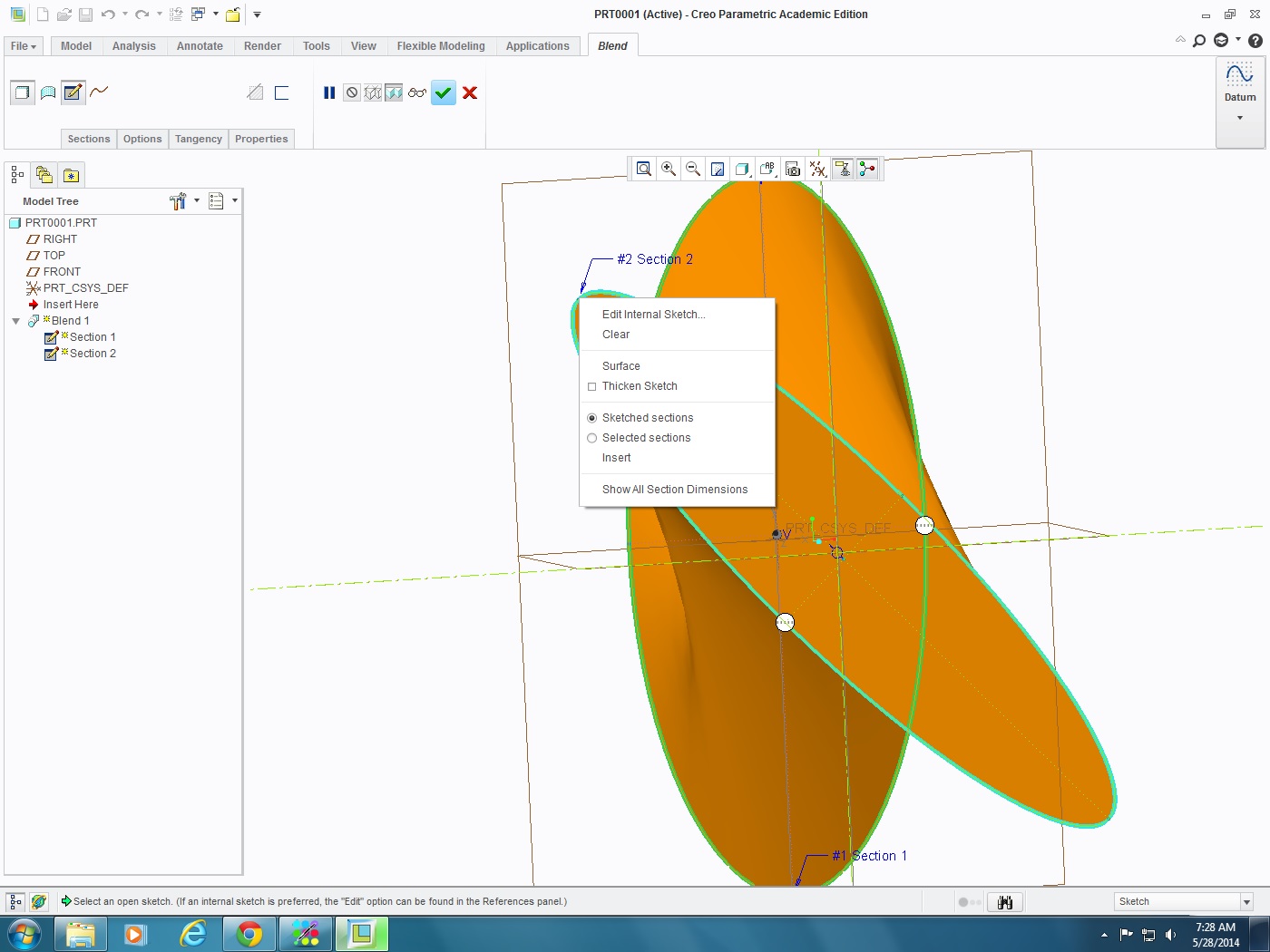
Task: Click the Regenerate icon in quick access toolbar
Action: (176, 15)
